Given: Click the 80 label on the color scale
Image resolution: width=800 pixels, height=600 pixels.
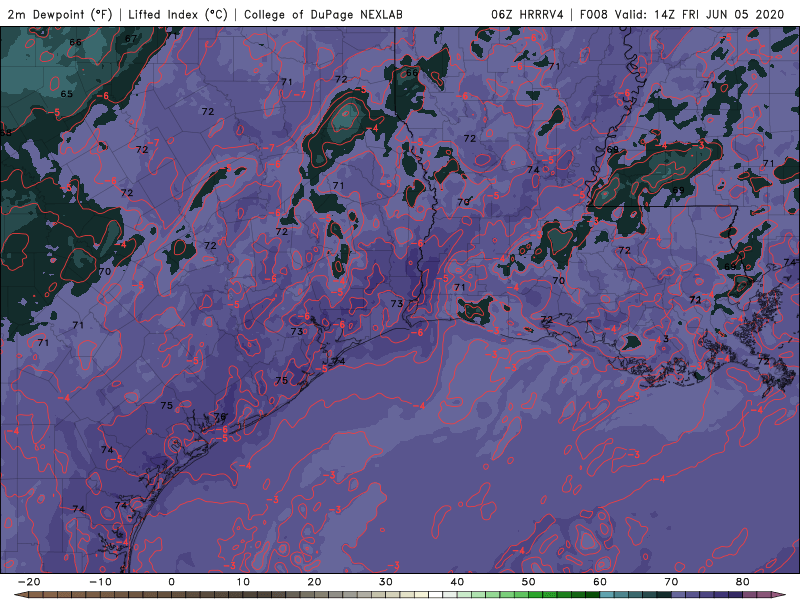Looking at the screenshot, I should (743, 582).
